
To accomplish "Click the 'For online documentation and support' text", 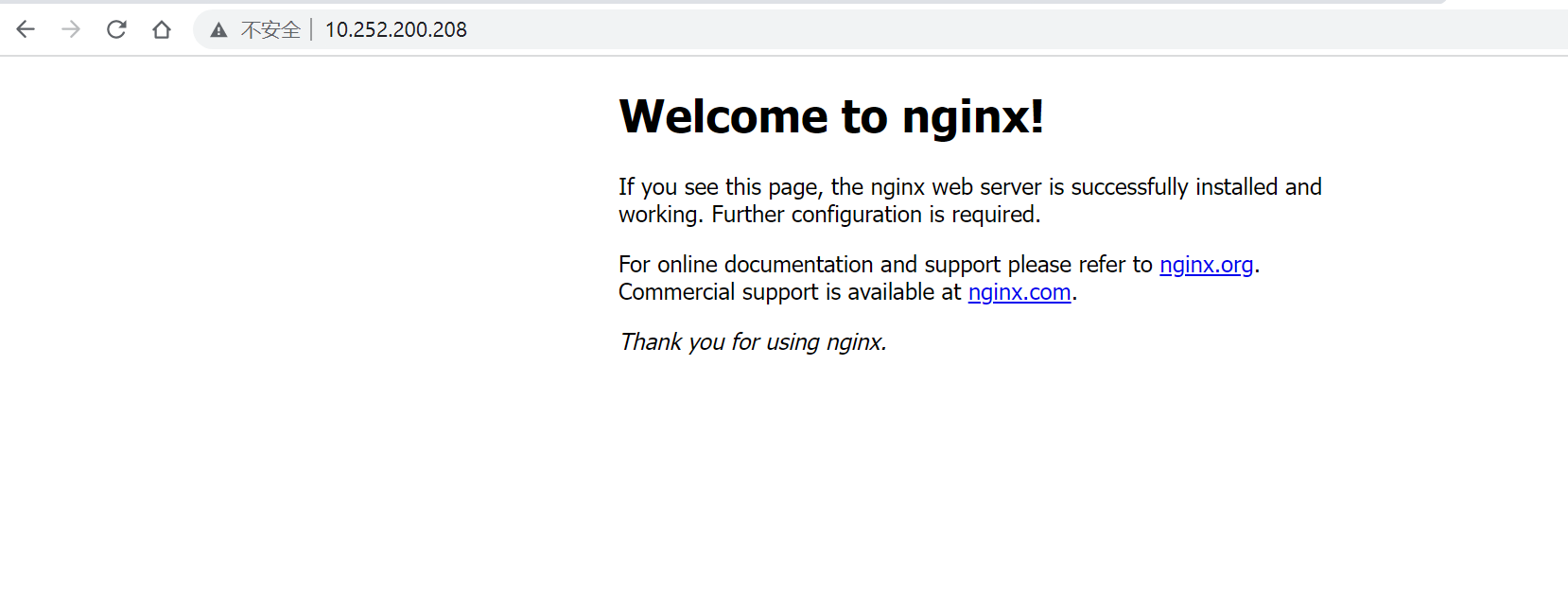I will (810, 265).
